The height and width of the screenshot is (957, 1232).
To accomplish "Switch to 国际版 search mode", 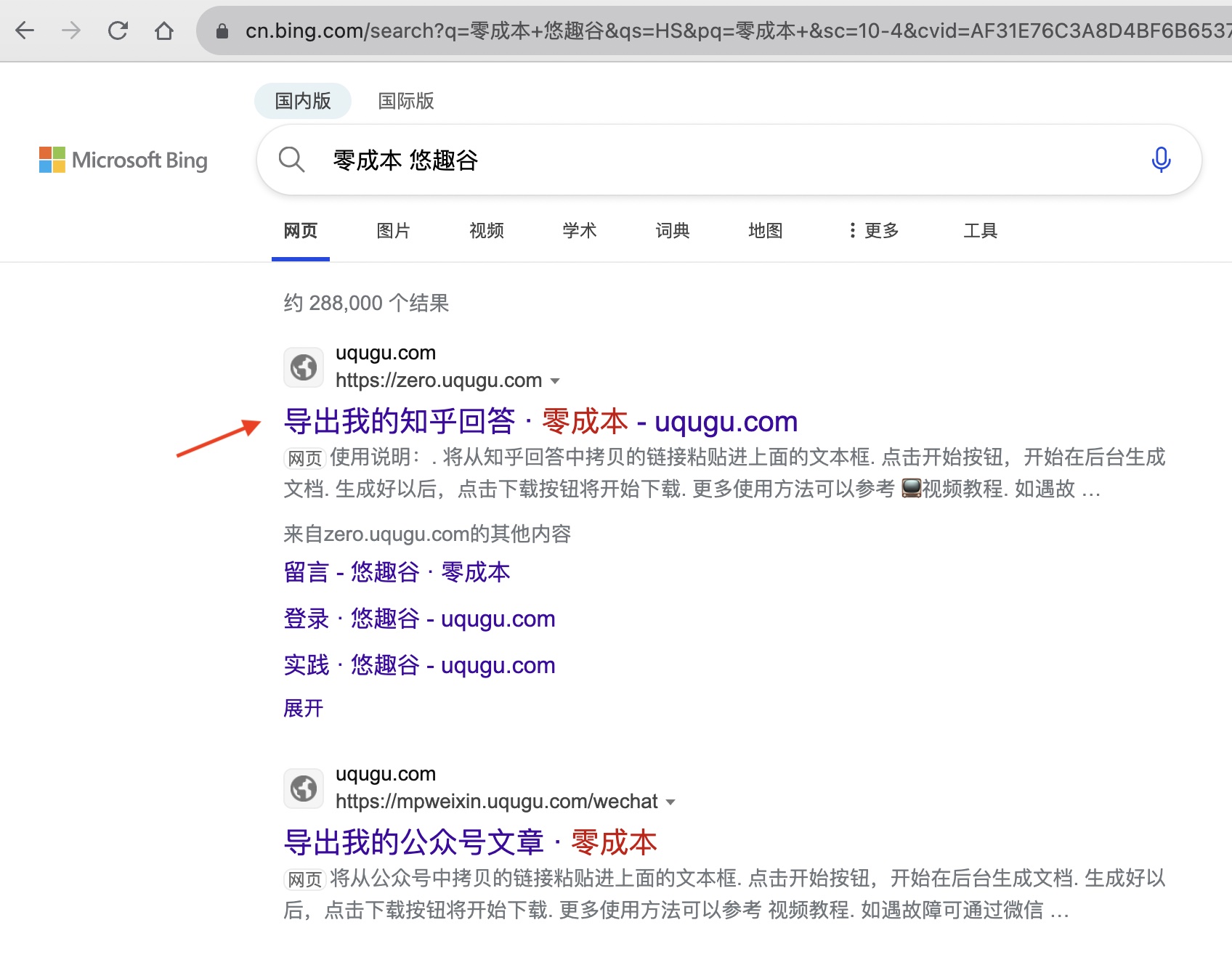I will 406,101.
